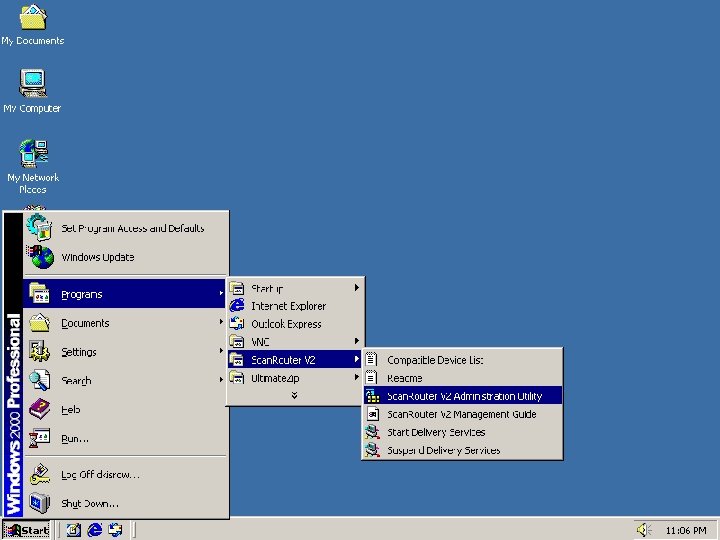This screenshot has width=720, height=540.
Task: Open ScanRouter V2 Management Guide
Action: (462, 414)
